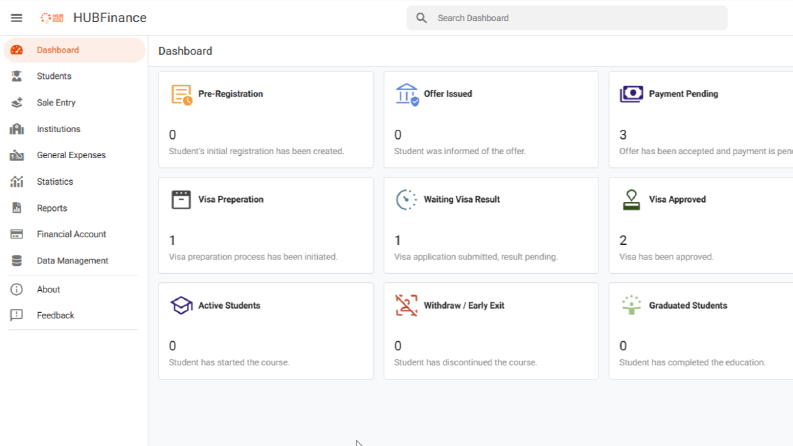Click the HUBFinance logo icon
Screen dimensions: 793x446
tap(52, 18)
